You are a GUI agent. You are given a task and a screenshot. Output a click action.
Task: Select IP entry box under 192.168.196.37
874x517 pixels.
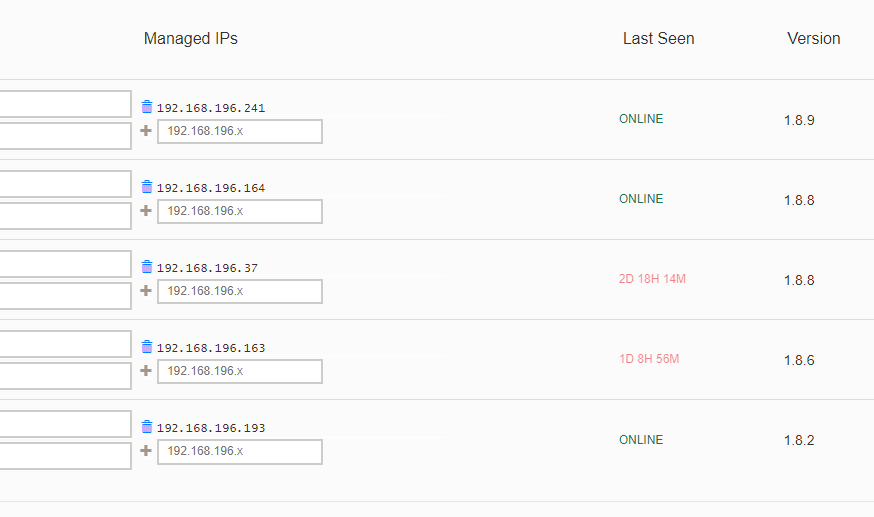coord(240,291)
